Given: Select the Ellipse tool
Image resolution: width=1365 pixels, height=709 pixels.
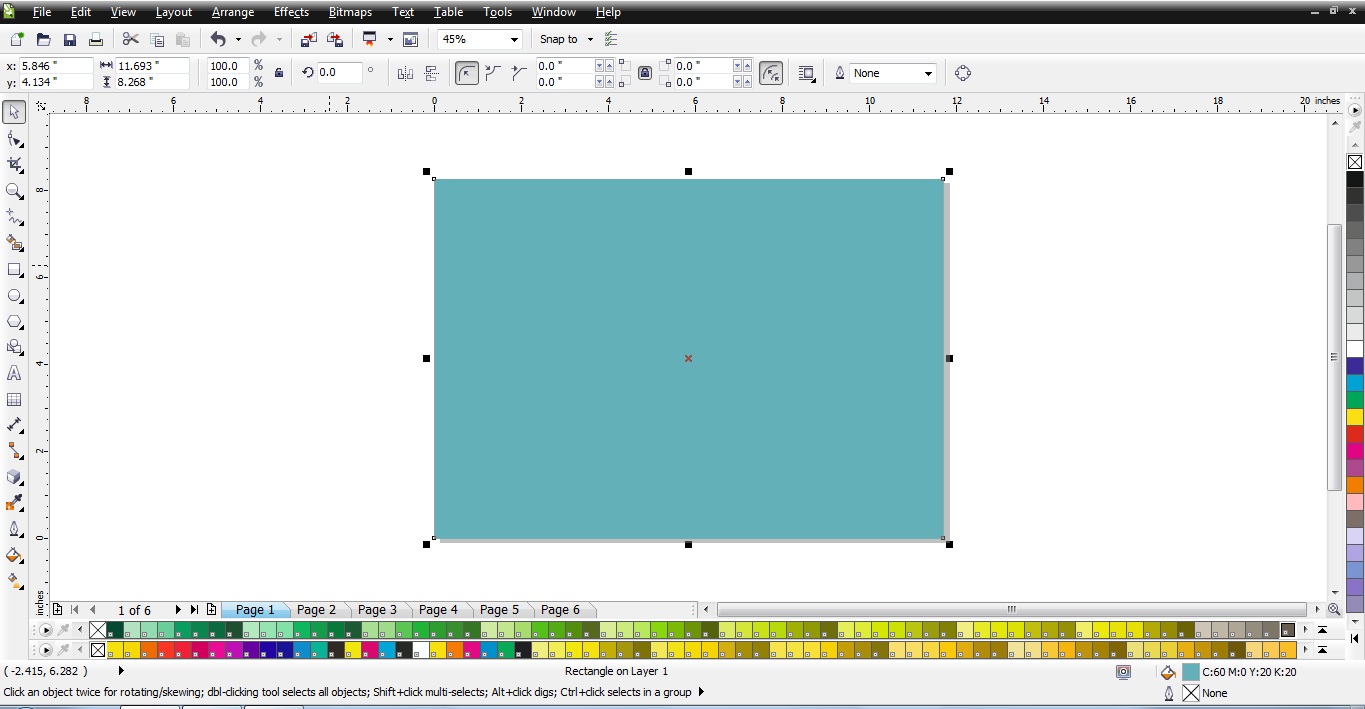Looking at the screenshot, I should coord(14,296).
